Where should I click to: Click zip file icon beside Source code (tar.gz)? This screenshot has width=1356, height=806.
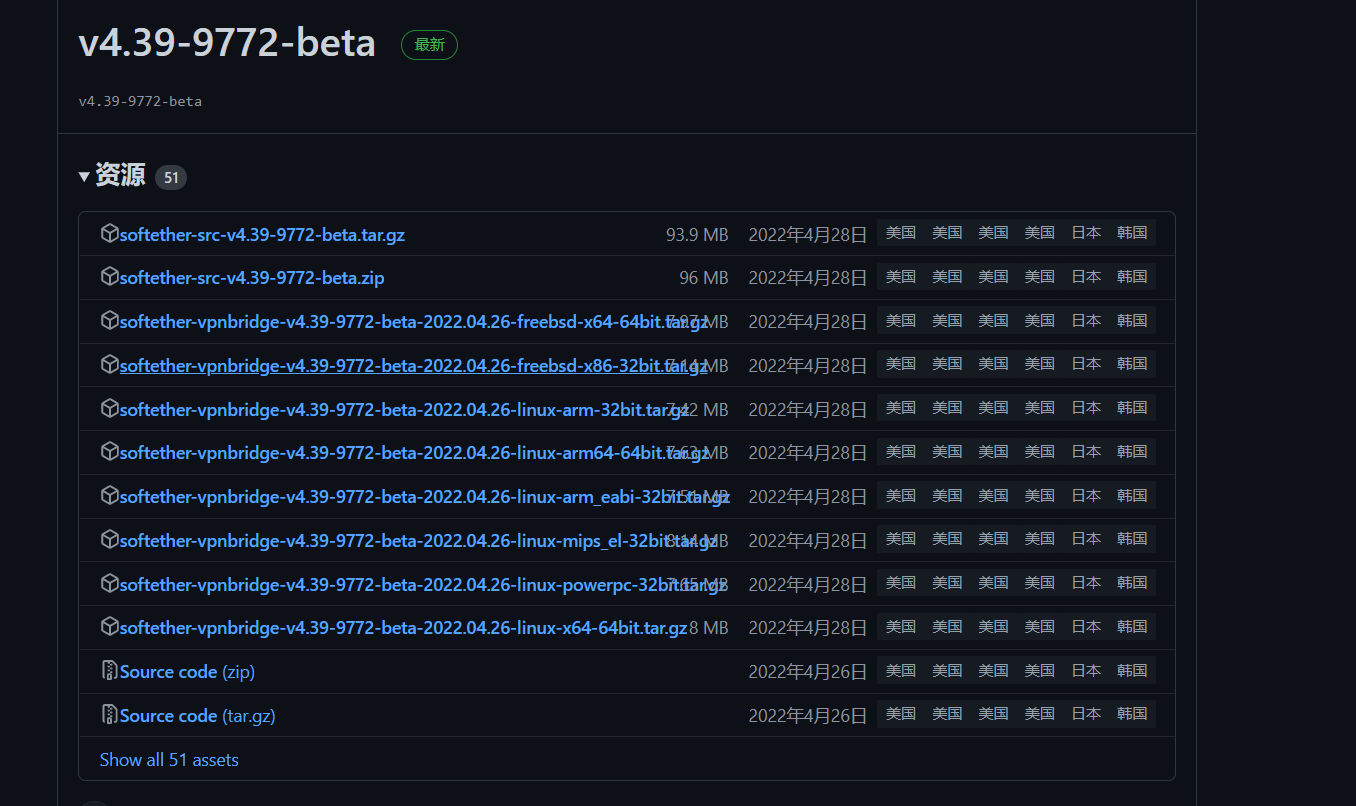pos(109,715)
